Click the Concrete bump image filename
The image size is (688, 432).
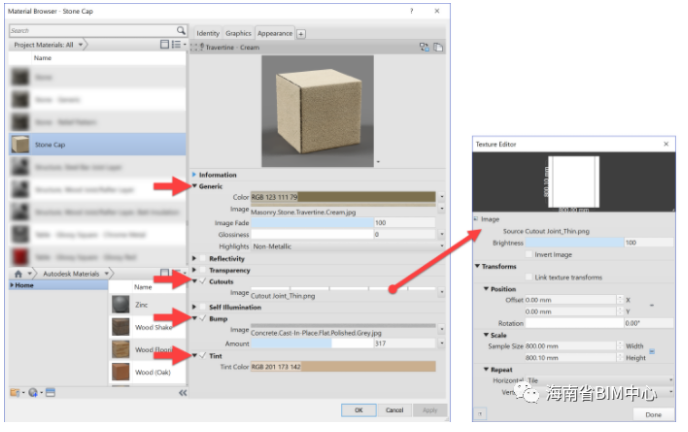coord(316,333)
